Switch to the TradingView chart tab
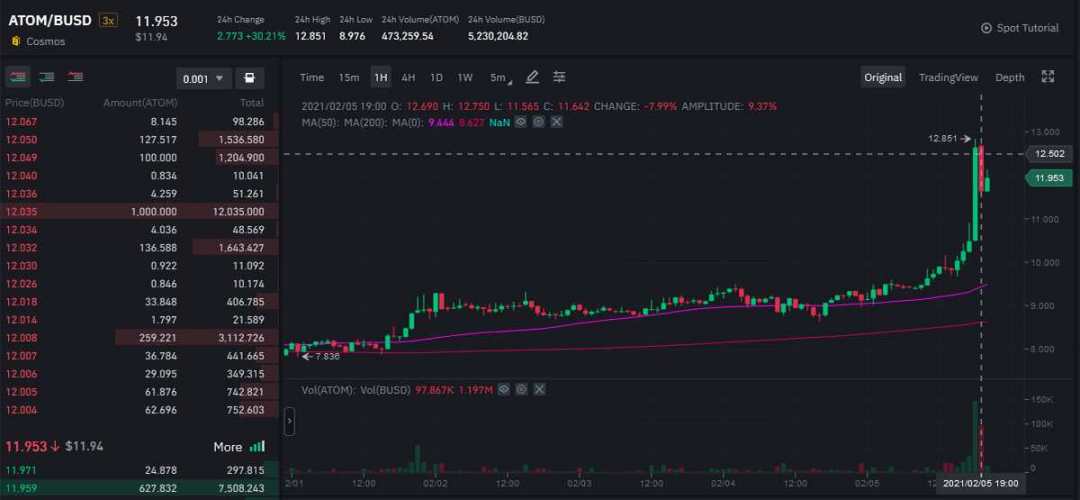The width and height of the screenshot is (1080, 500). pyautogui.click(x=948, y=77)
